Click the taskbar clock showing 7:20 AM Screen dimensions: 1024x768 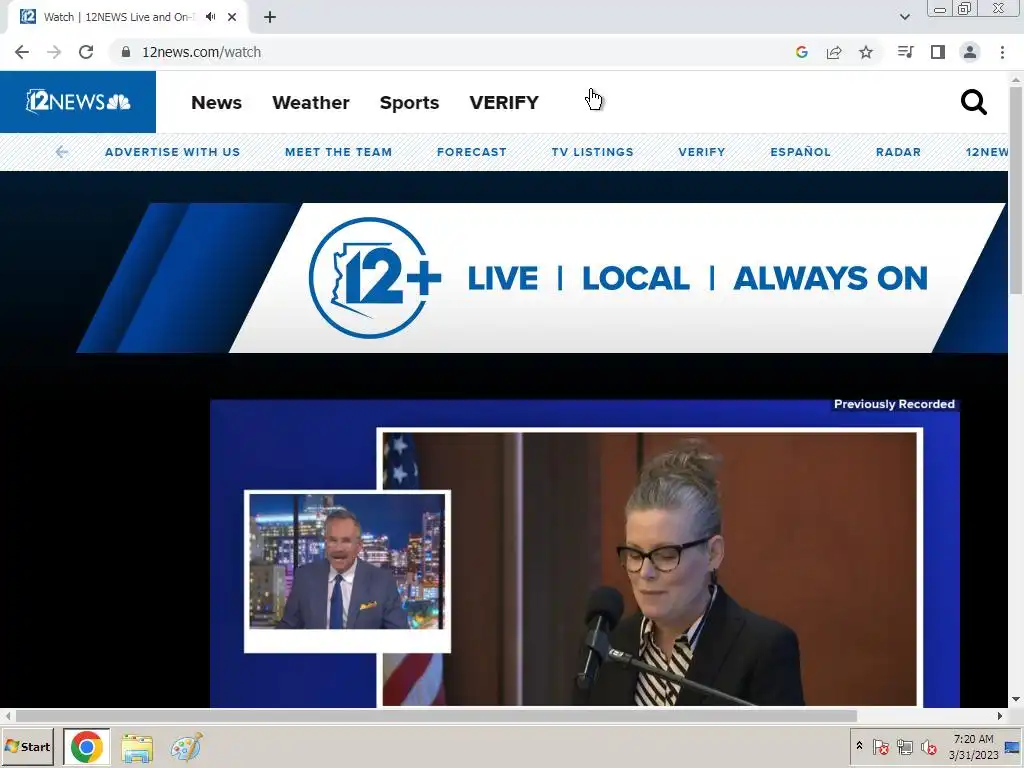[x=973, y=746]
